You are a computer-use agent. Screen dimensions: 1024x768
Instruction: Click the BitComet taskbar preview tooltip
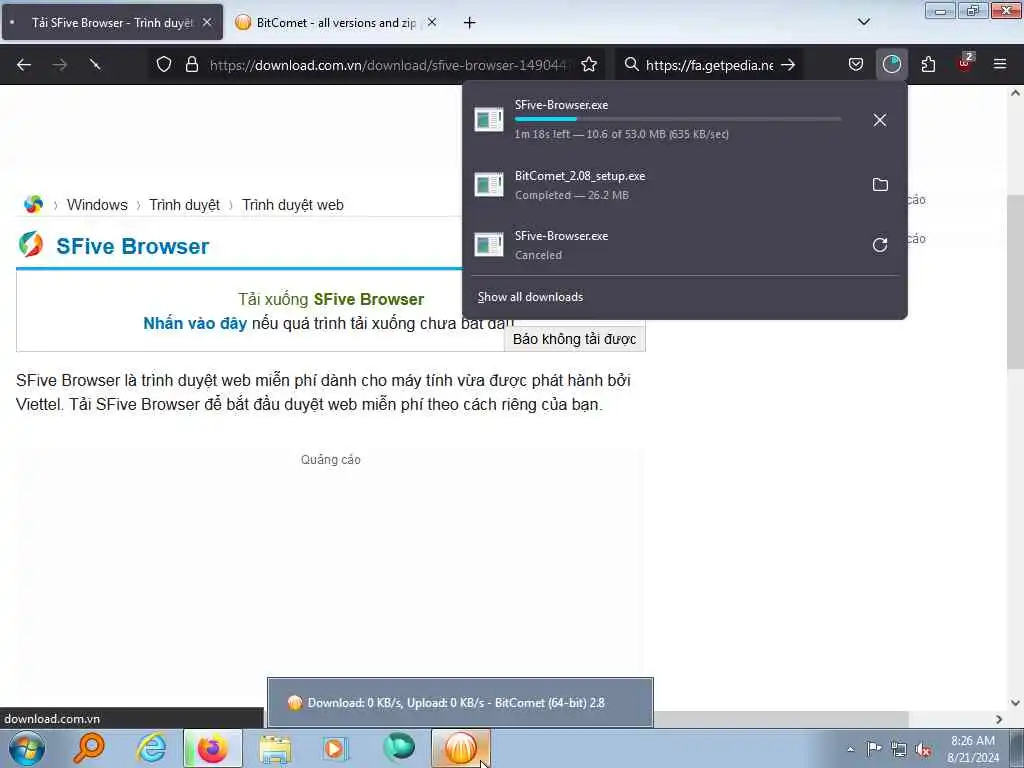460,703
